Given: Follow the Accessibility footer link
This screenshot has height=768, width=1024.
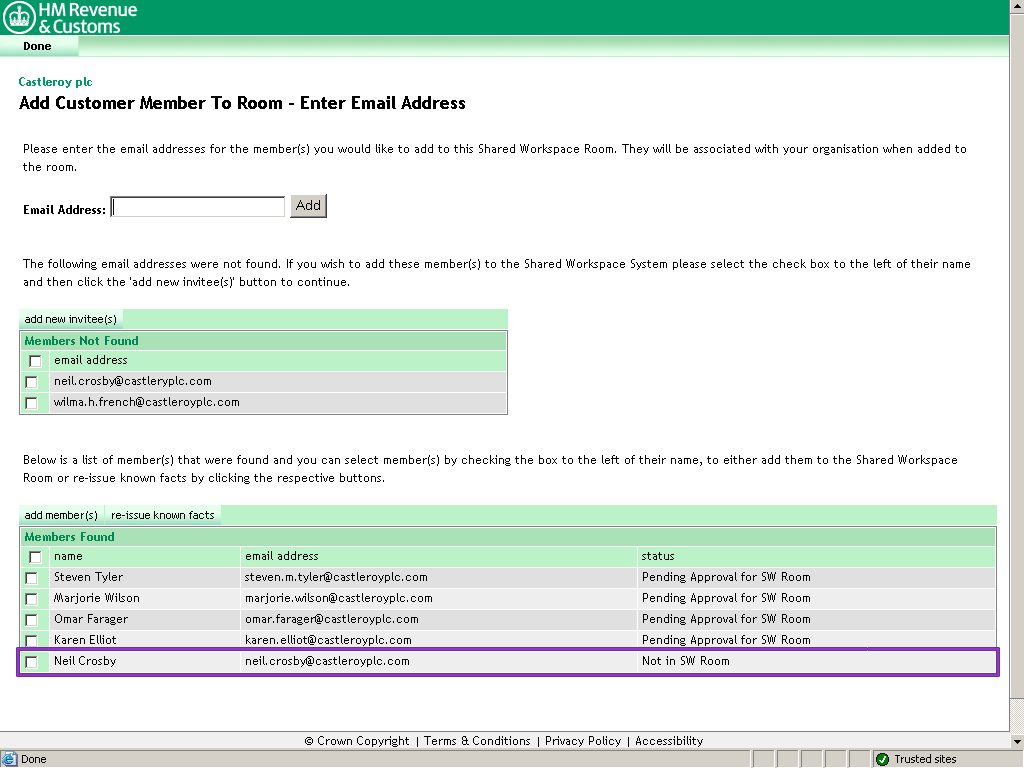Looking at the screenshot, I should coord(669,741).
